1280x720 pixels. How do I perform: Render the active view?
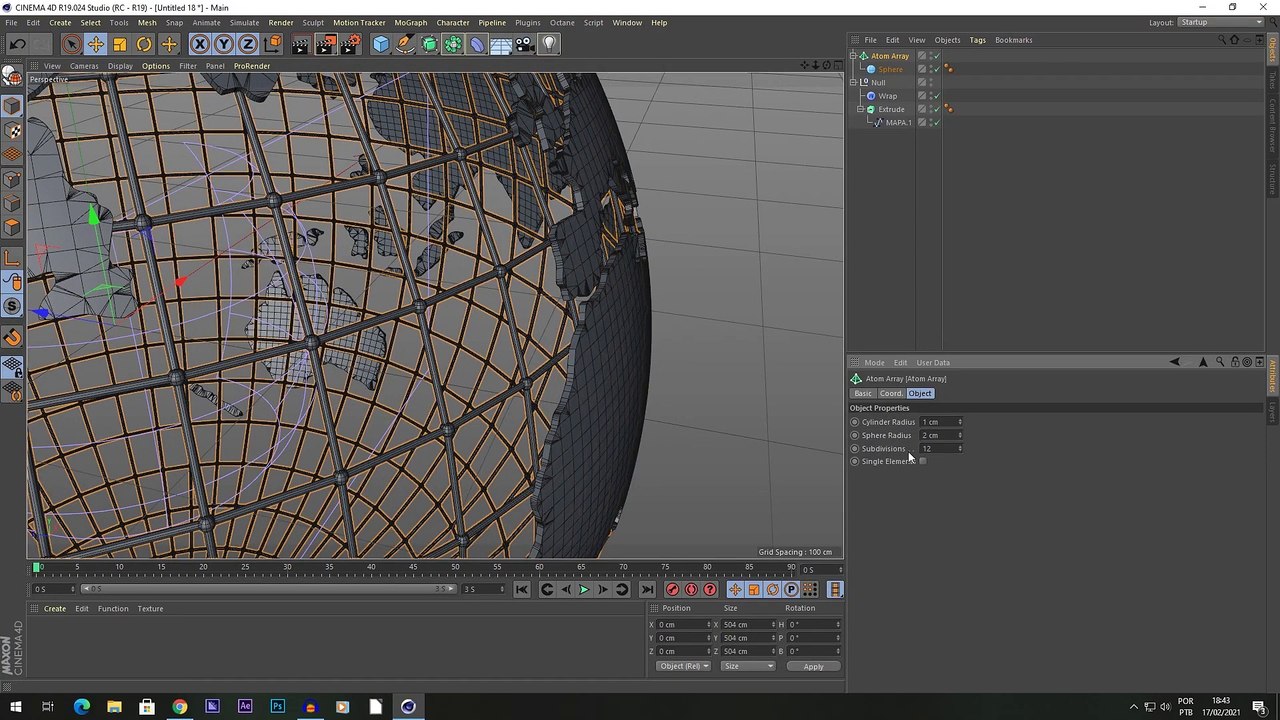(301, 44)
